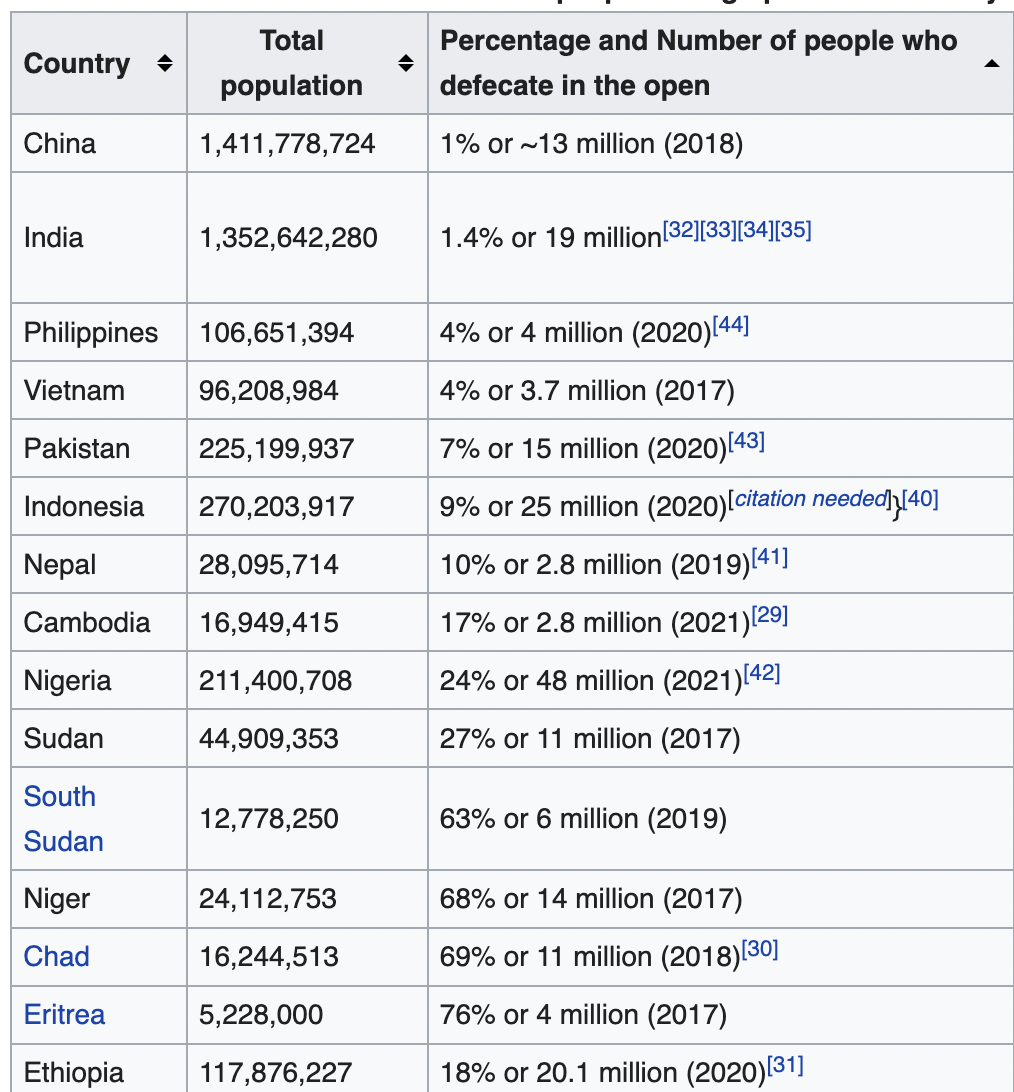Open citation 44 for Philippines
The width and height of the screenshot is (1014, 1092).
pyautogui.click(x=731, y=325)
